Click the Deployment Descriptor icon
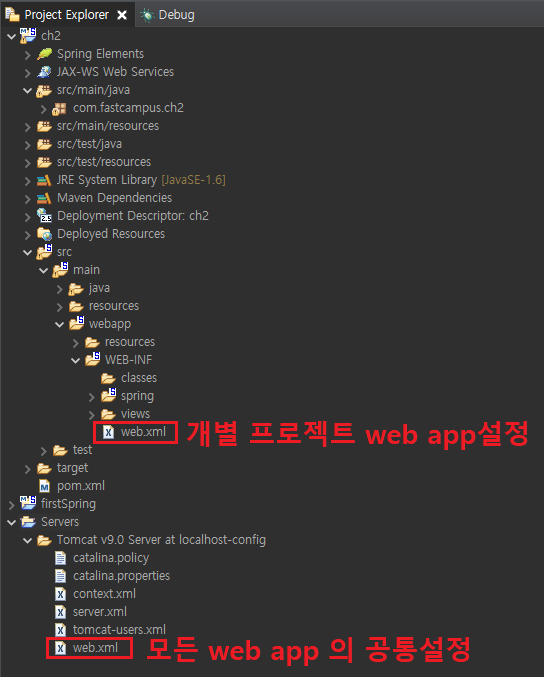The image size is (544, 678). point(44,215)
